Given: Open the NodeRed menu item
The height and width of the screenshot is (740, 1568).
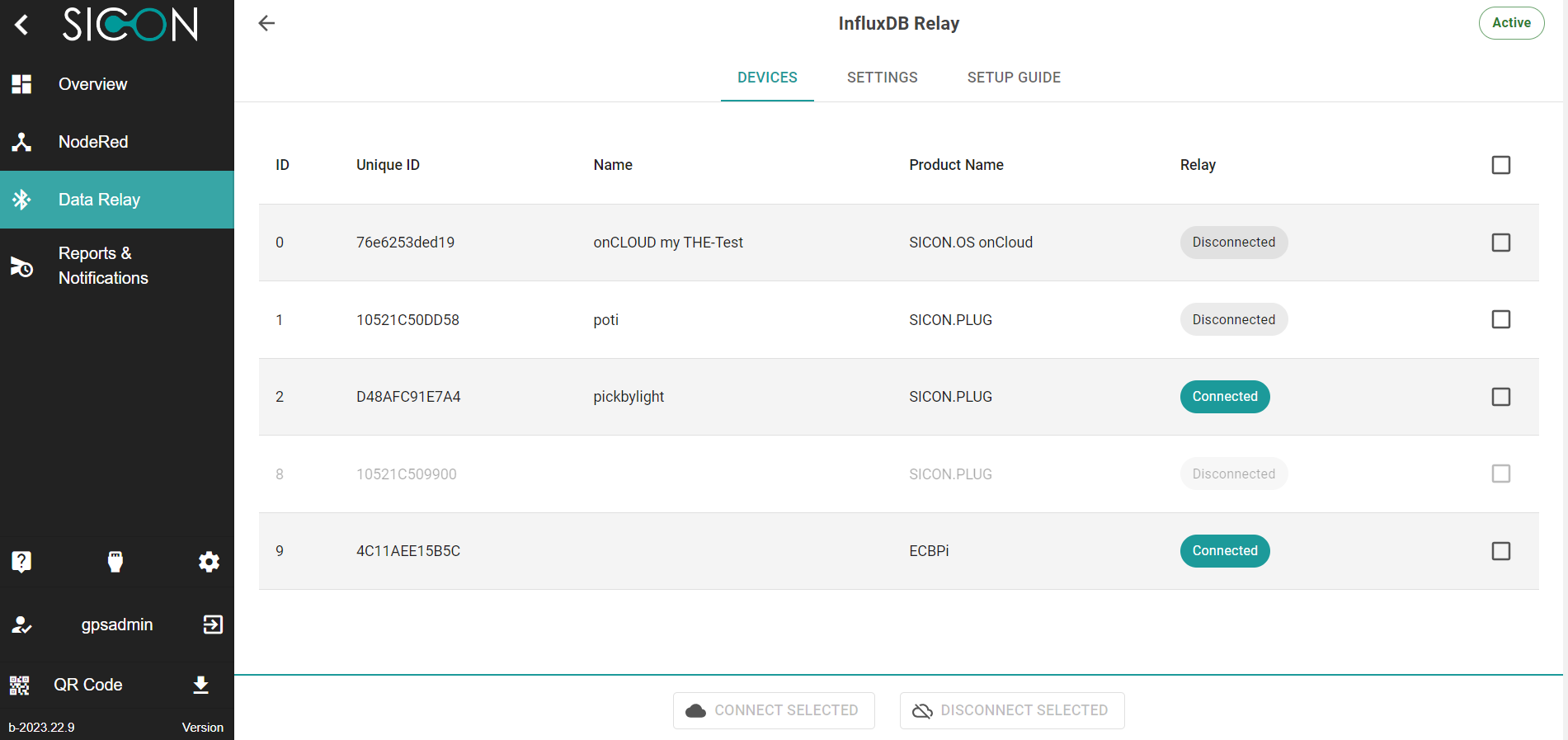Looking at the screenshot, I should tap(117, 142).
